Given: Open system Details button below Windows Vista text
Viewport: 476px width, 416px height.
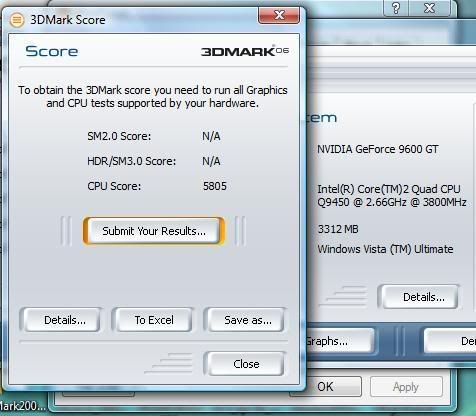Looking at the screenshot, I should [424, 297].
